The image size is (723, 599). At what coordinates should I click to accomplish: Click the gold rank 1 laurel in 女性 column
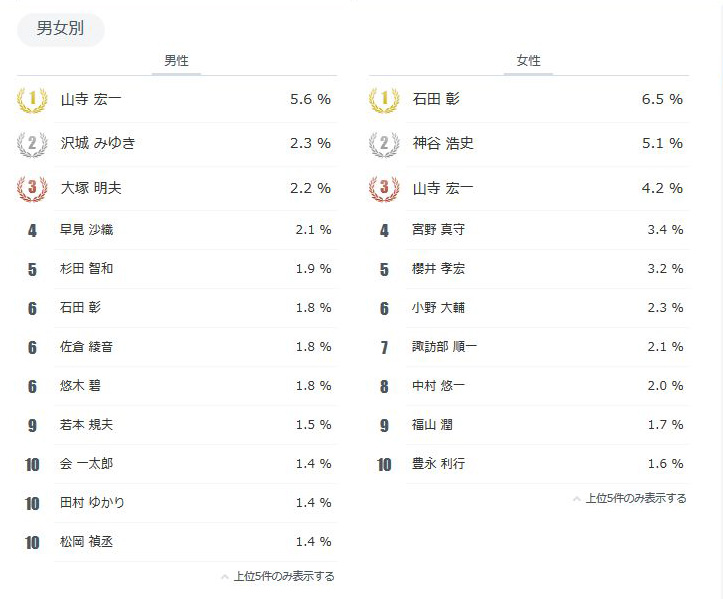[x=384, y=99]
